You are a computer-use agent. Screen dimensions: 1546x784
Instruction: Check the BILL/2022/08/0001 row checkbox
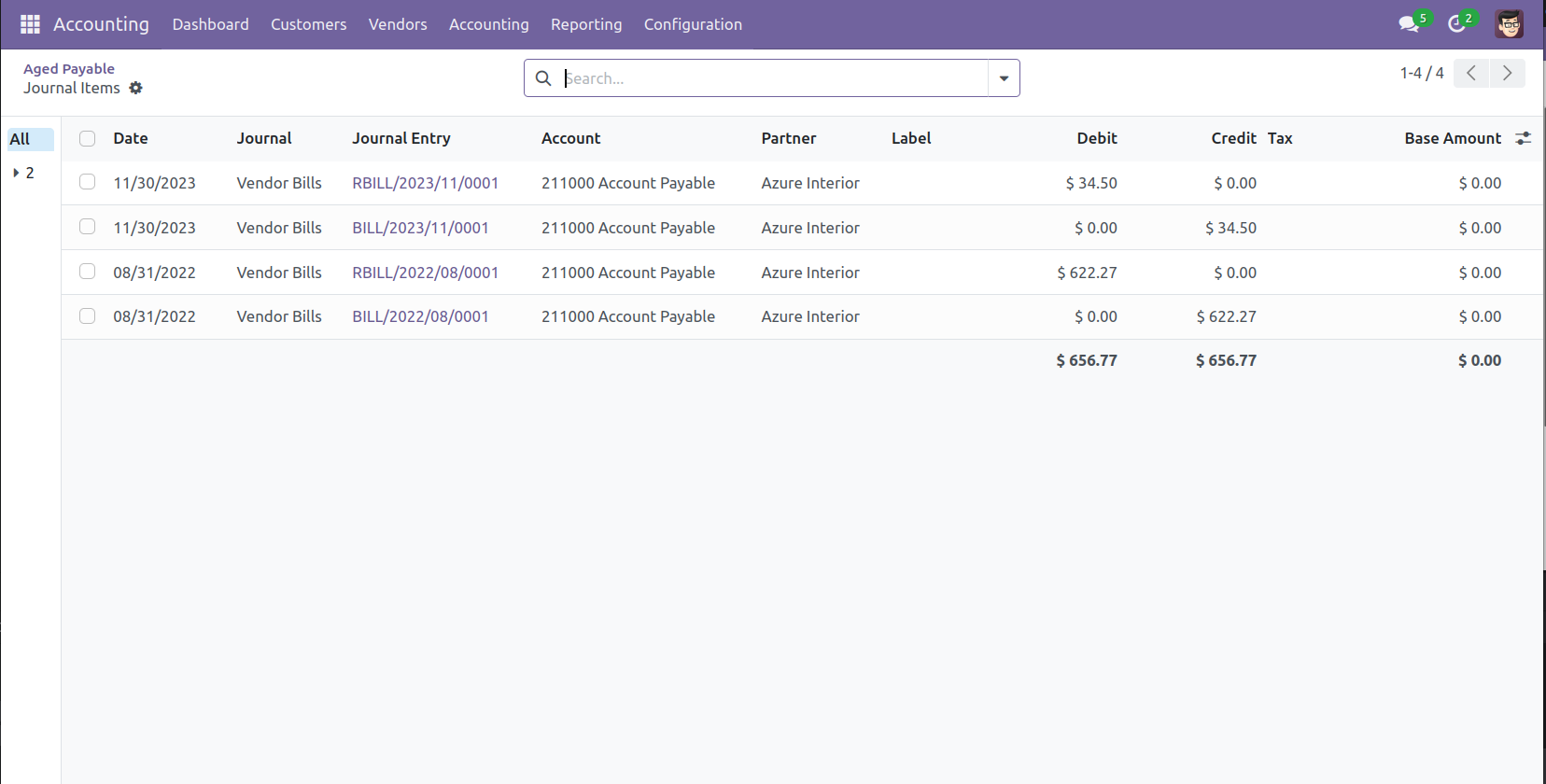coord(88,316)
